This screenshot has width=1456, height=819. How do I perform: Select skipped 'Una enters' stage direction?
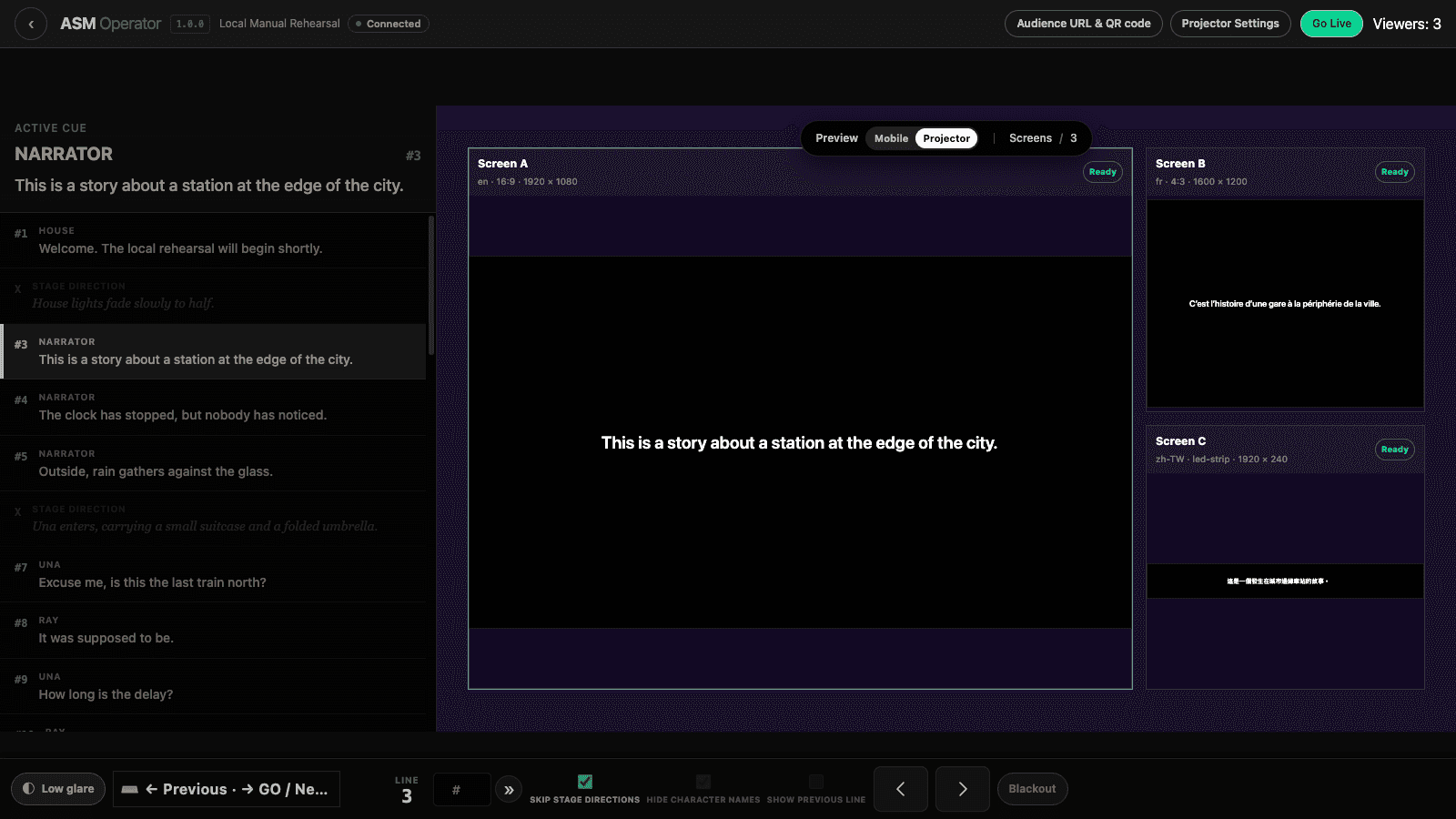pos(213,519)
